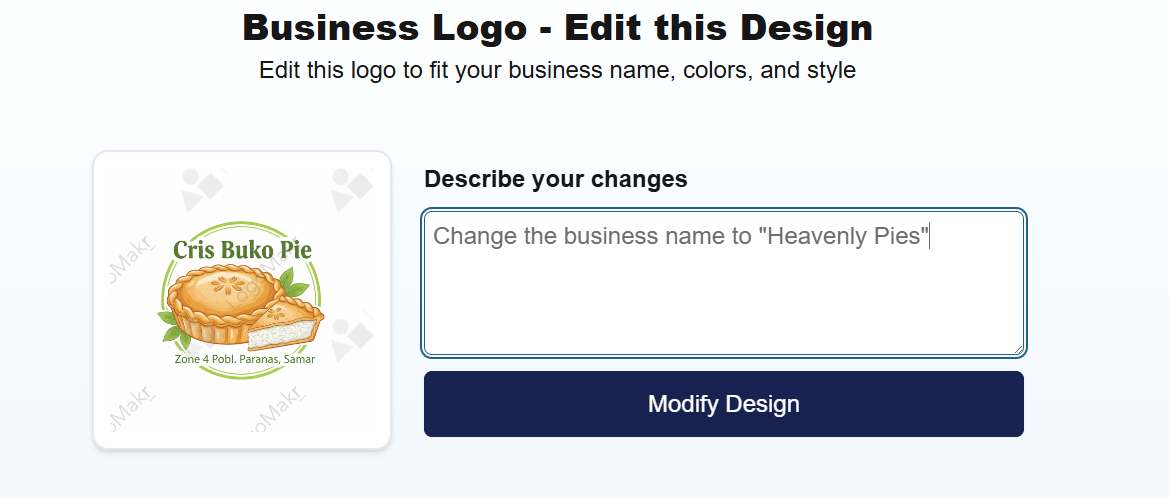The width and height of the screenshot is (1169, 498).
Task: Click top-left watermark icon in logo preview
Action: point(204,187)
